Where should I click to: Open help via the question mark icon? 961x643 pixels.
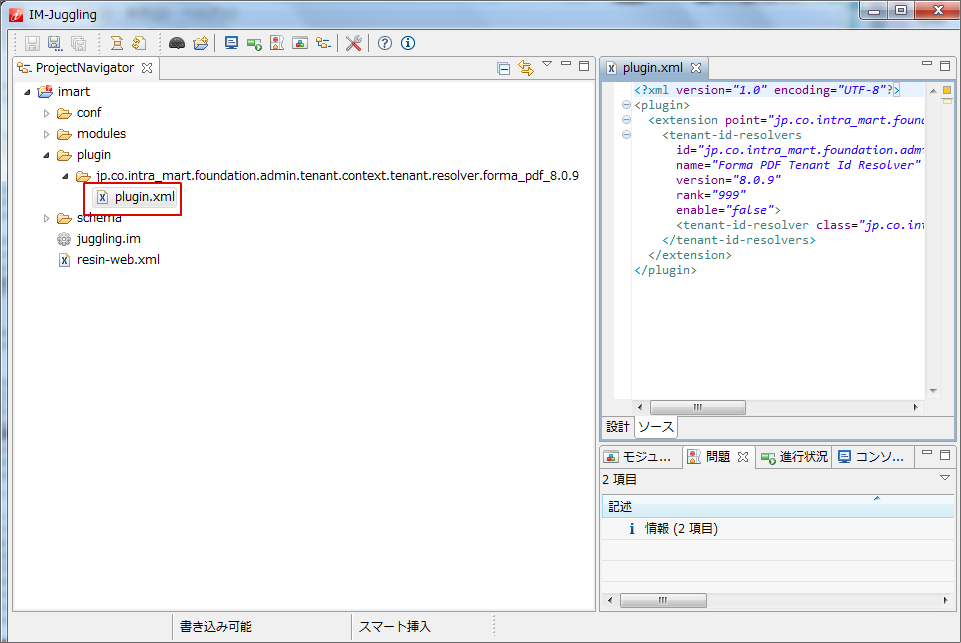click(x=384, y=43)
